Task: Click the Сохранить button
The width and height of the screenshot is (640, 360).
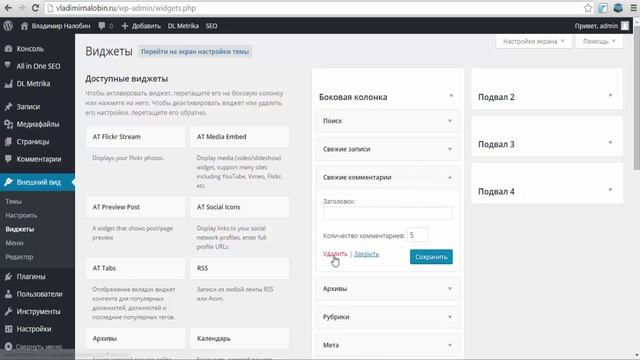Action: [x=431, y=257]
